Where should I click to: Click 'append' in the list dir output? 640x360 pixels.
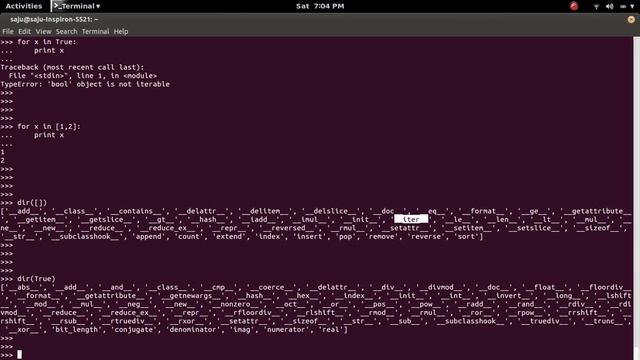149,236
